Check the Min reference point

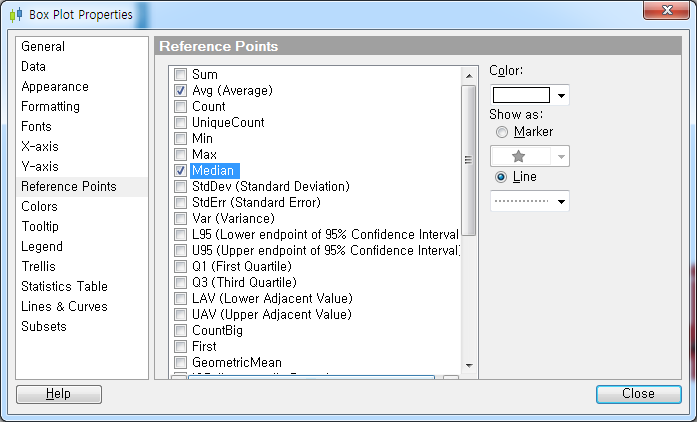click(180, 138)
